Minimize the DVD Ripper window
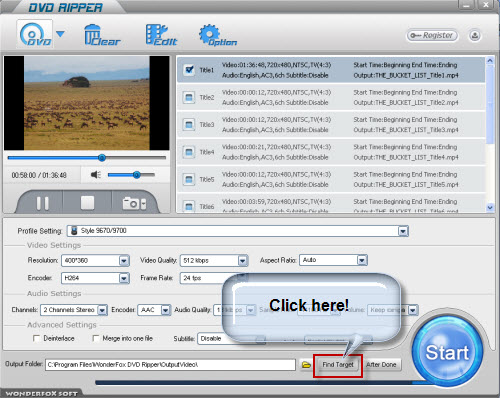Image resolution: width=500 pixels, height=398 pixels. 466,5
